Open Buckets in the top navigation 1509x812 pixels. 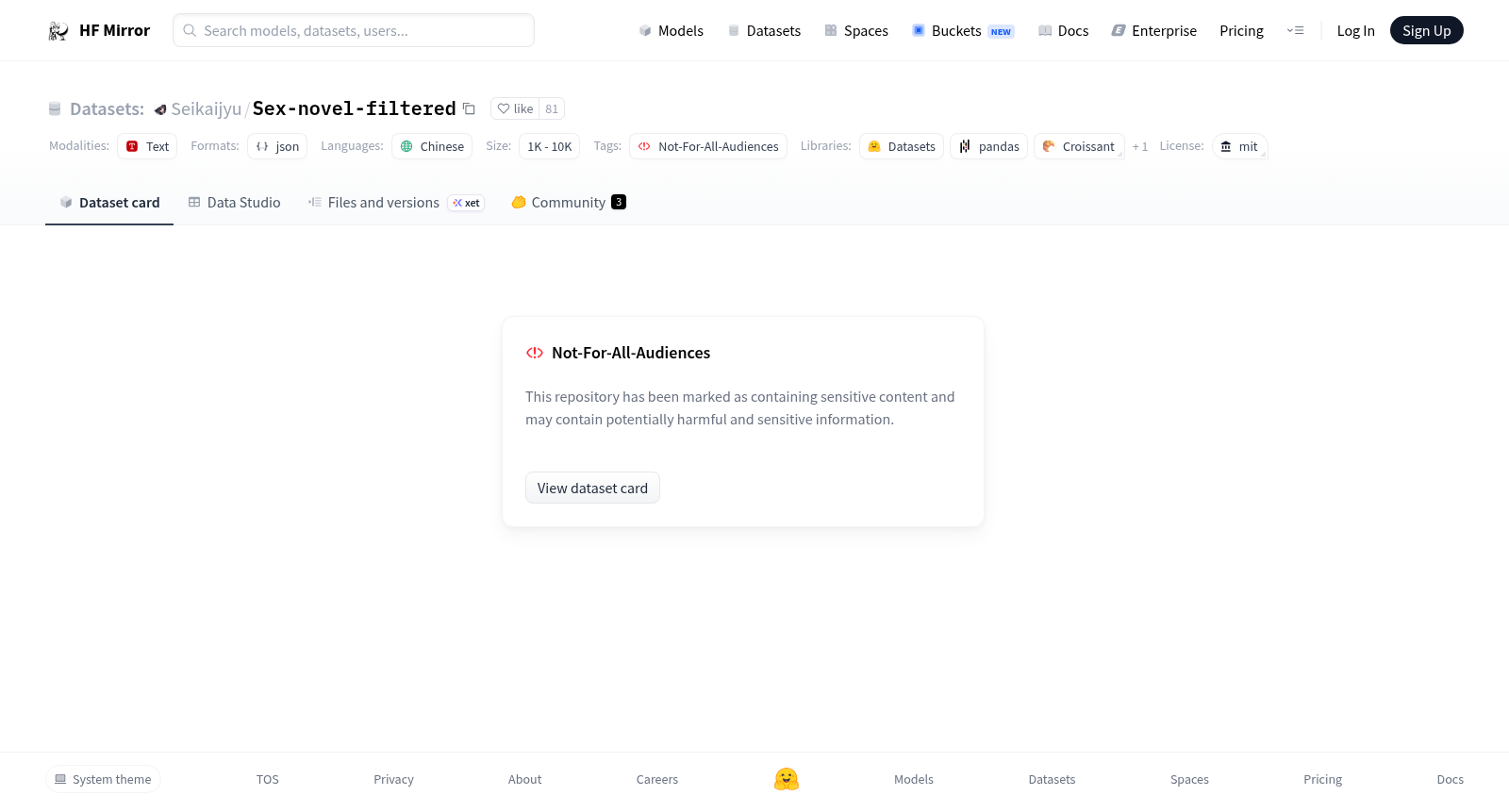click(963, 31)
